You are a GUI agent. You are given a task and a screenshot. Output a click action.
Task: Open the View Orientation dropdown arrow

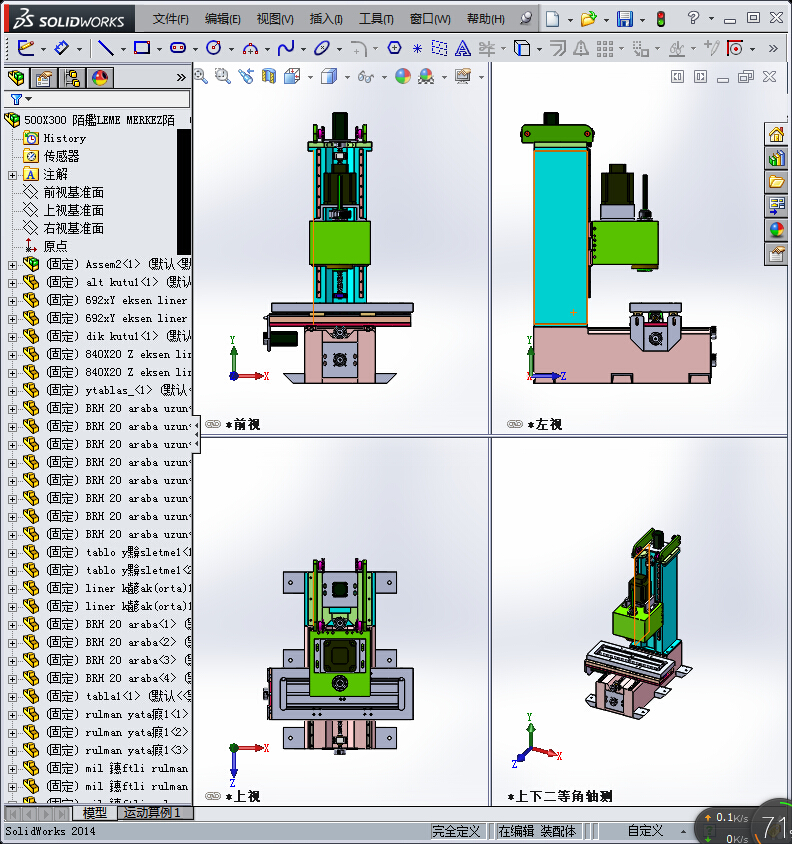tap(311, 78)
